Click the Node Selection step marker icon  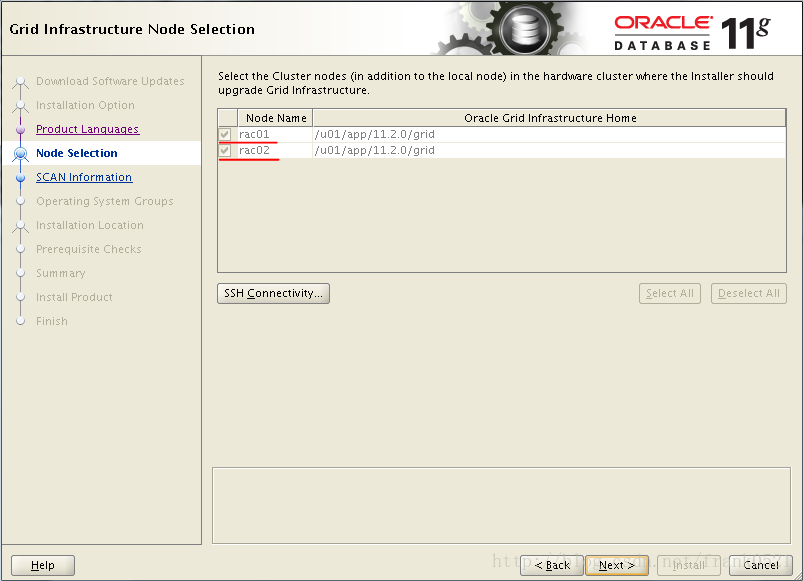(20, 153)
